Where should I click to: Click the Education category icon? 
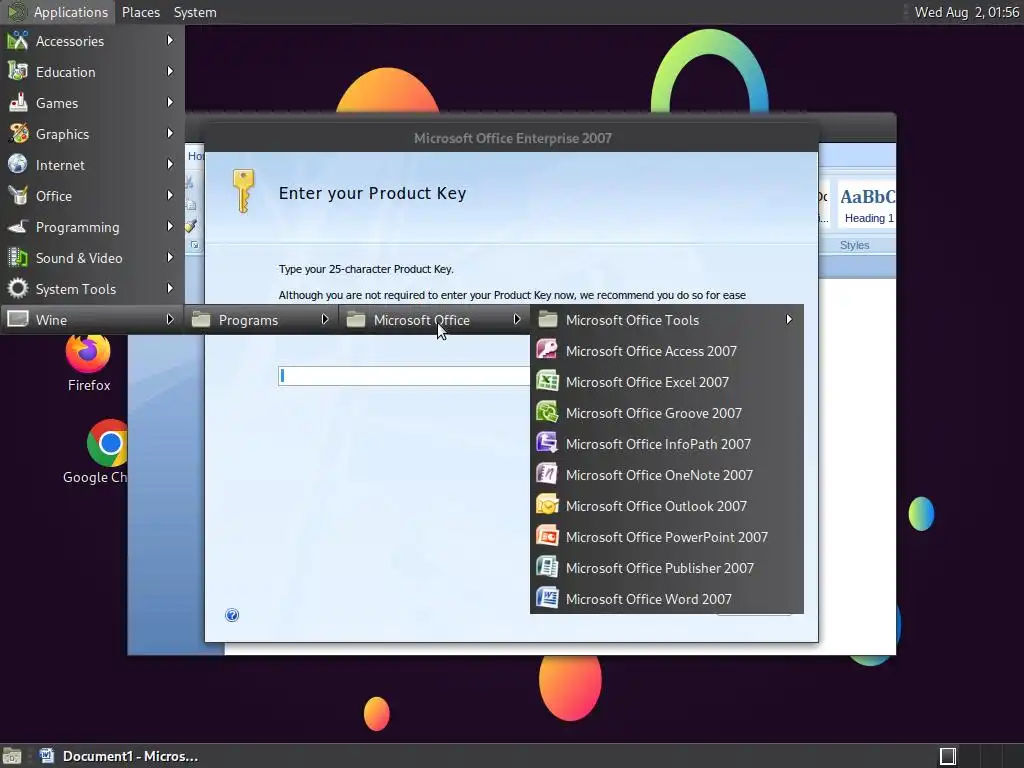click(x=18, y=72)
